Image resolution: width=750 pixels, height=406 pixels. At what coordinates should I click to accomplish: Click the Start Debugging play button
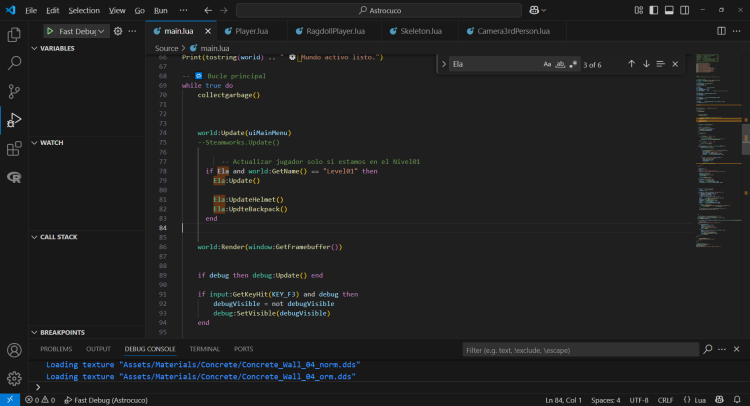(49, 31)
